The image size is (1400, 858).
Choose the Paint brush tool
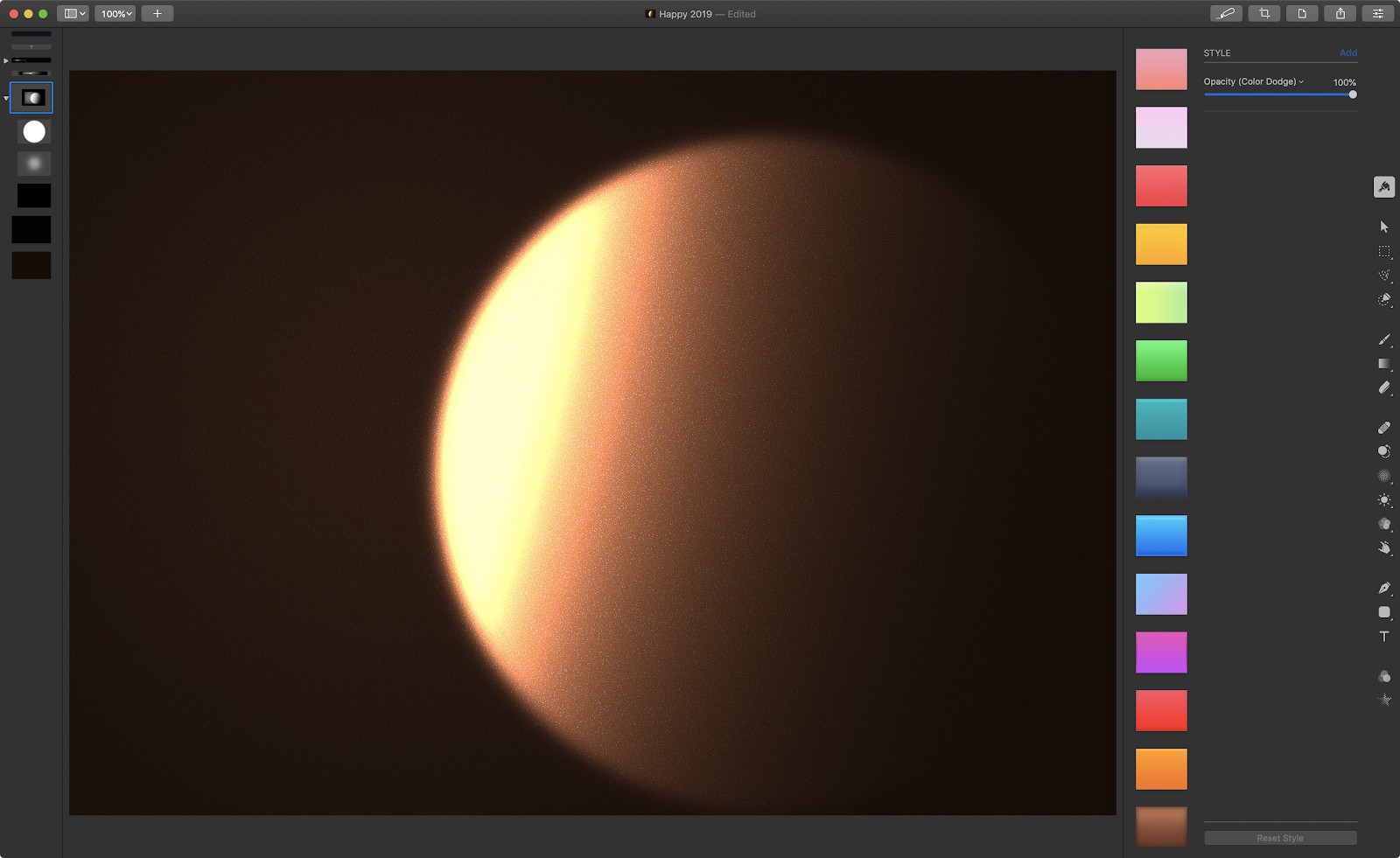(x=1383, y=339)
